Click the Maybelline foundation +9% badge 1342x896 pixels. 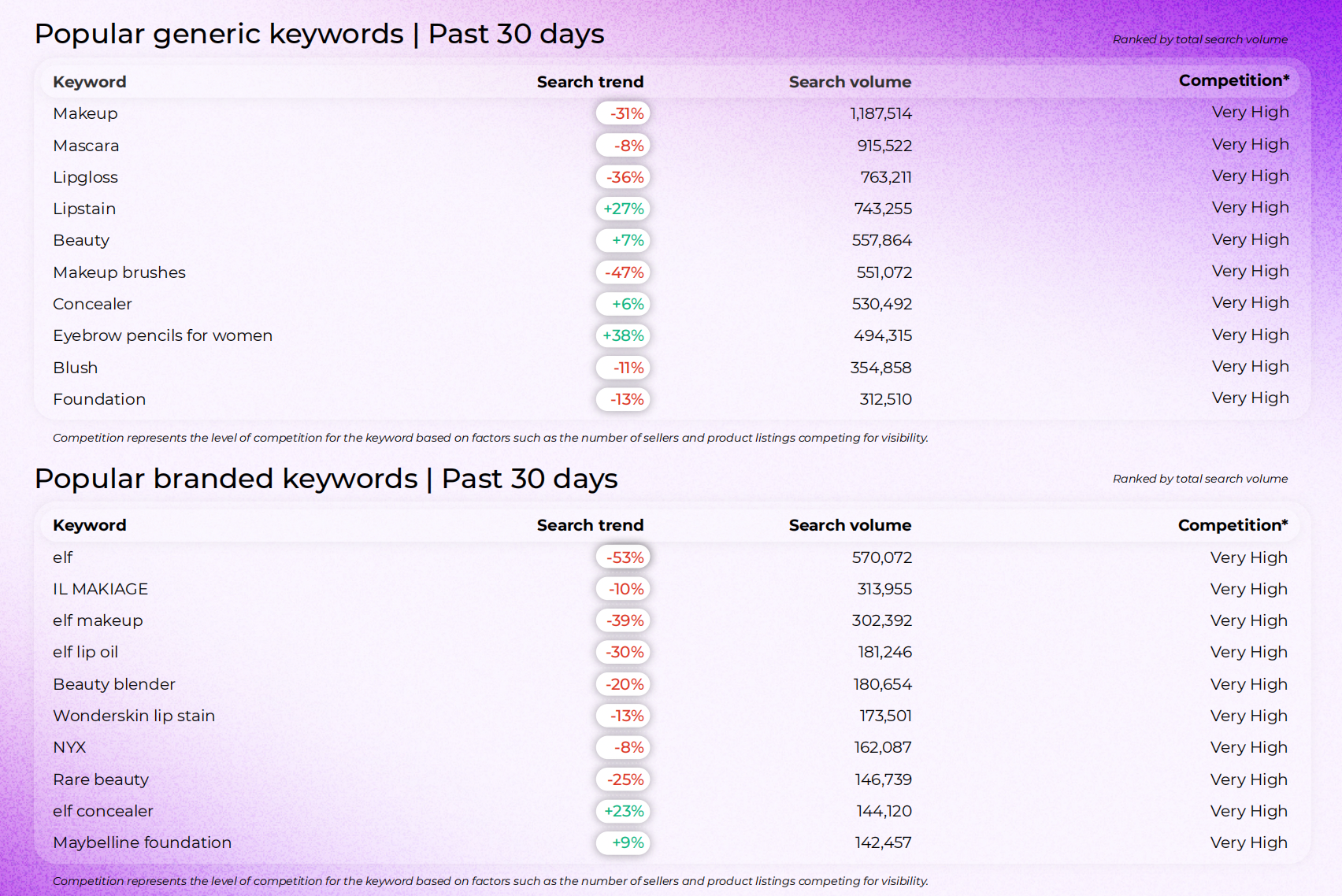(x=623, y=842)
